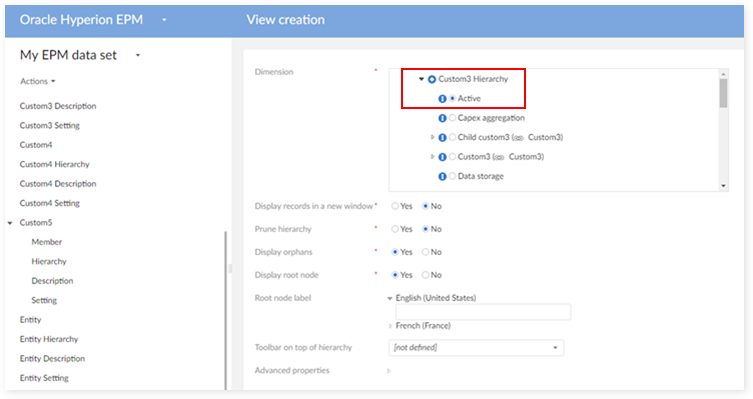This screenshot has height=399, width=753.
Task: Click English root node label field
Action: pyautogui.click(x=483, y=312)
